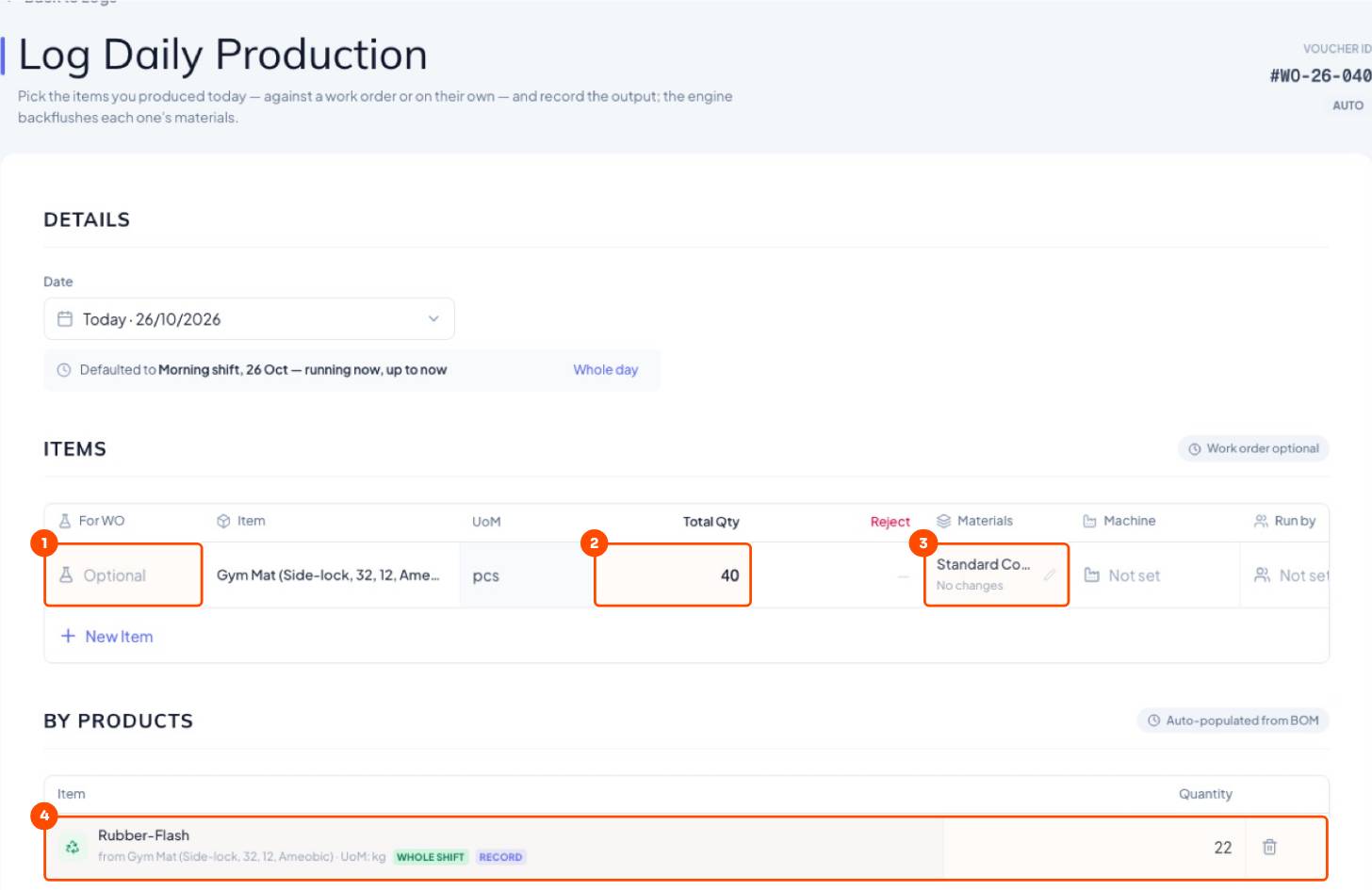This screenshot has width=1372, height=890.
Task: Click the pencil edit icon for materials
Action: [x=1050, y=574]
